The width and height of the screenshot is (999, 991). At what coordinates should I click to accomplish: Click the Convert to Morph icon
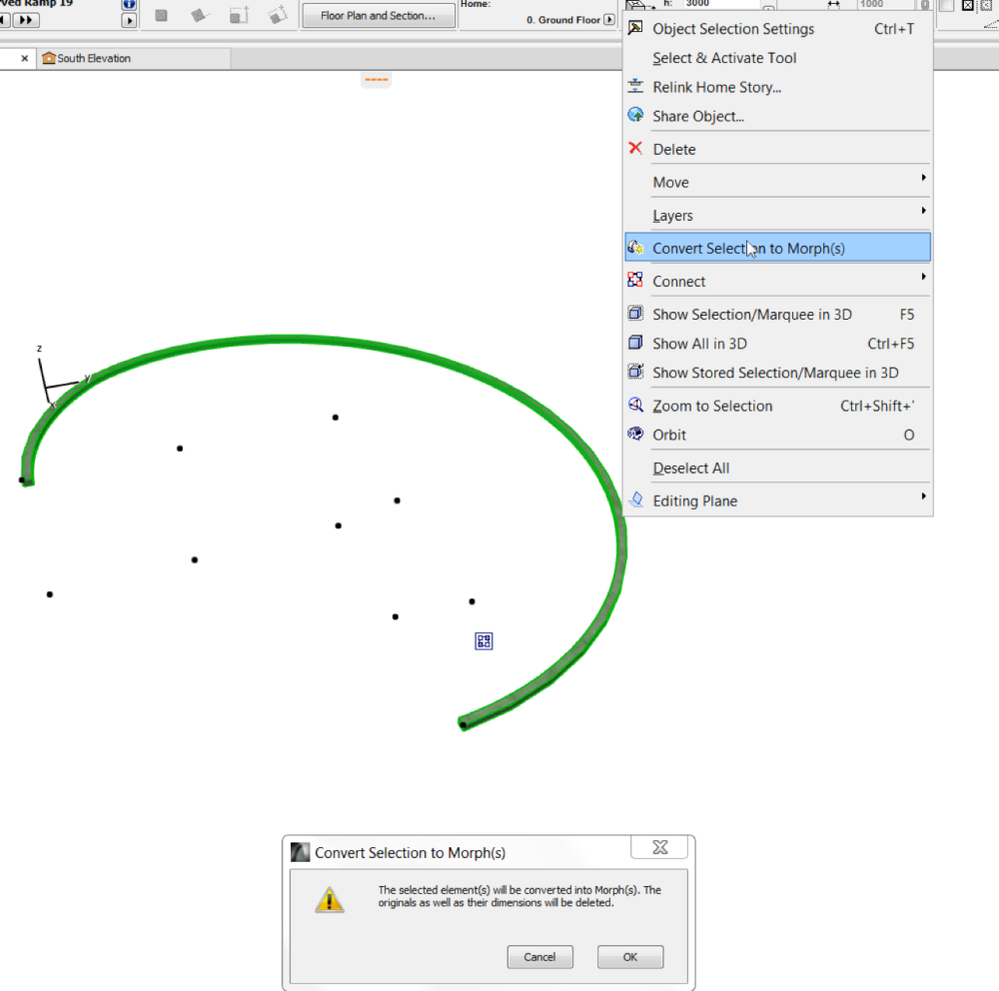pyautogui.click(x=635, y=247)
